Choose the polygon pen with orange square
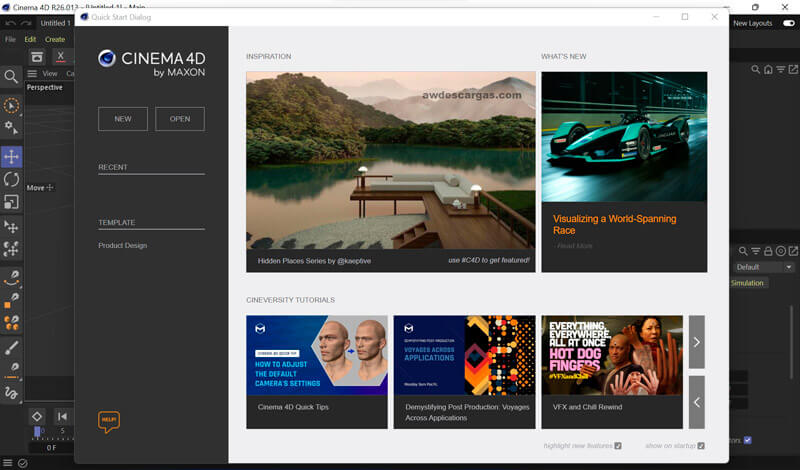The image size is (800, 470). coord(11,300)
